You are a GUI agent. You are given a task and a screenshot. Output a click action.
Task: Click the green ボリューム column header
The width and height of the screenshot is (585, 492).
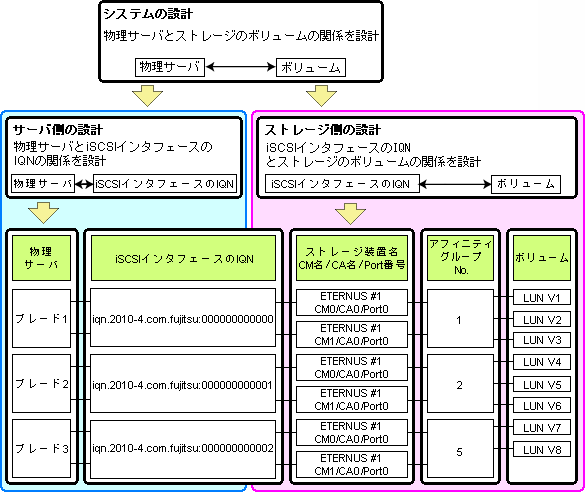[542, 258]
